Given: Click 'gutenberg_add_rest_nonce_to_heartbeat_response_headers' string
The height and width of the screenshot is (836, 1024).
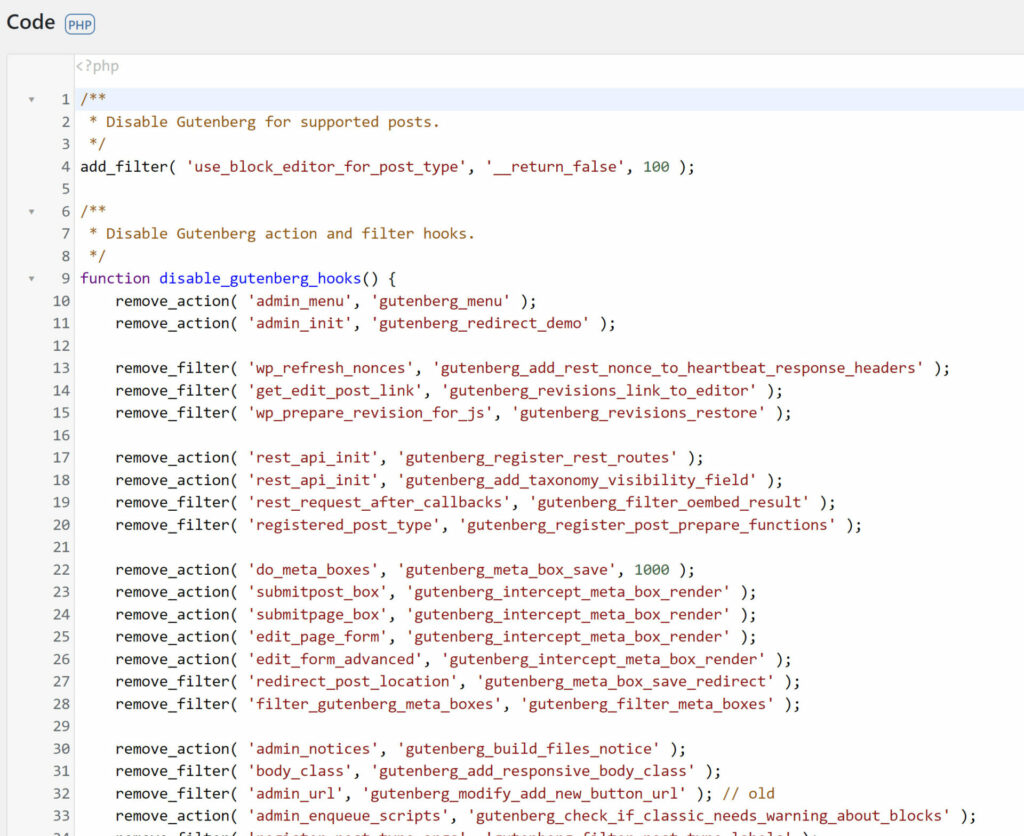Looking at the screenshot, I should coord(679,368).
